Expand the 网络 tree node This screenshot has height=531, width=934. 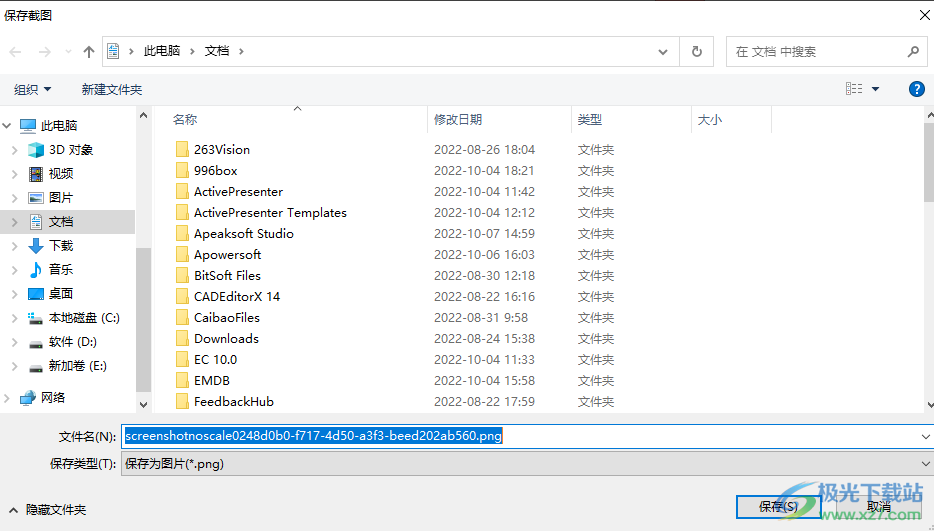point(7,398)
